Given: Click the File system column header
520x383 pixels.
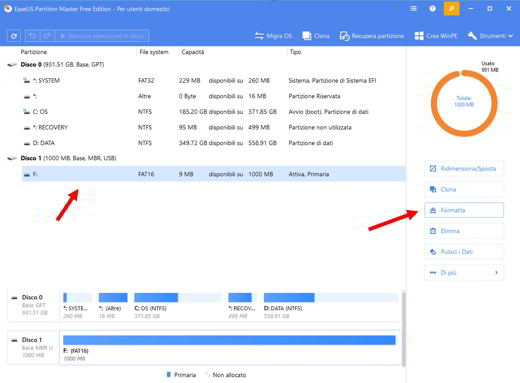Looking at the screenshot, I should (x=154, y=52).
